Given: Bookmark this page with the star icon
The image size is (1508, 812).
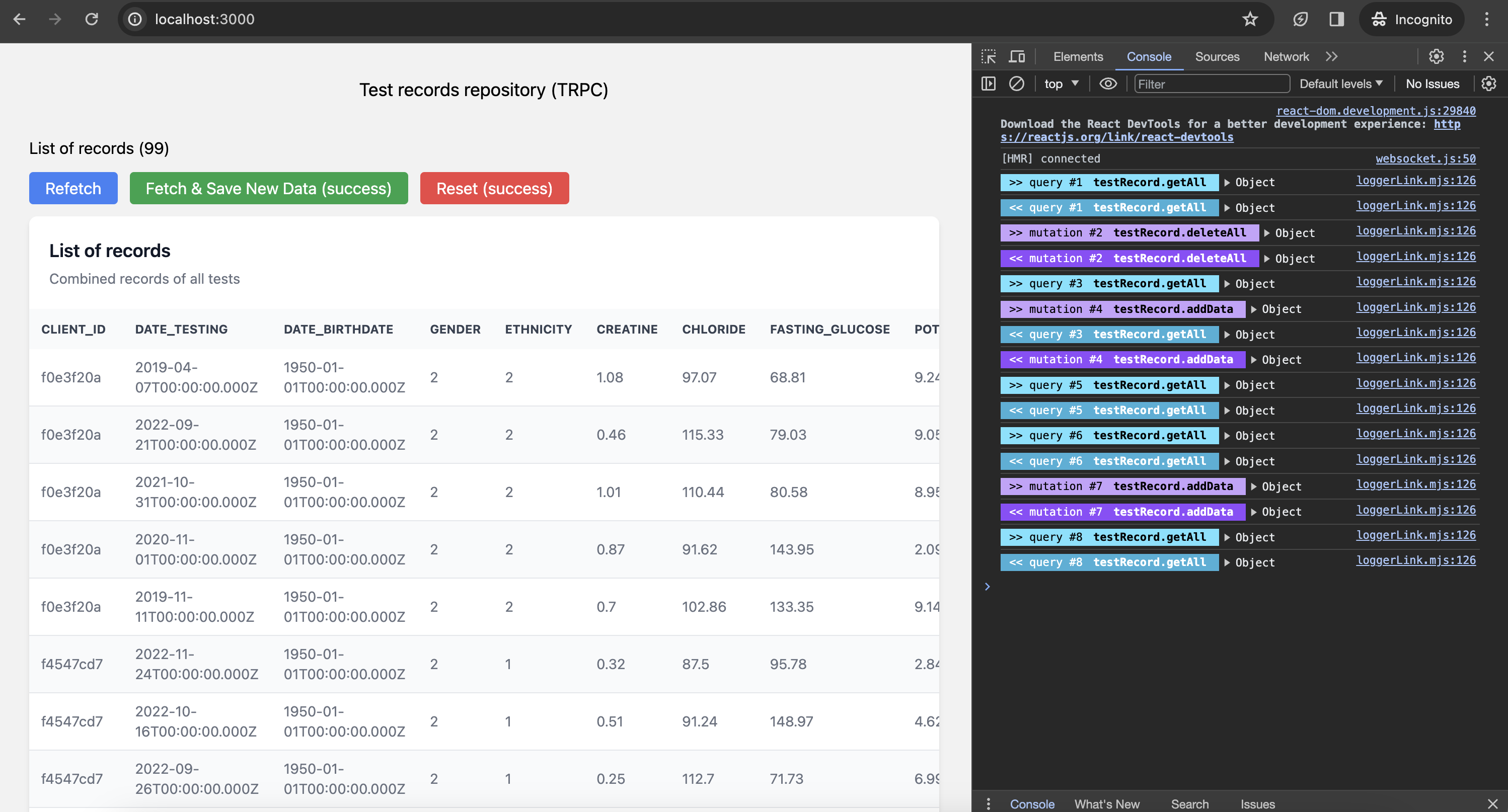Looking at the screenshot, I should [x=1250, y=19].
